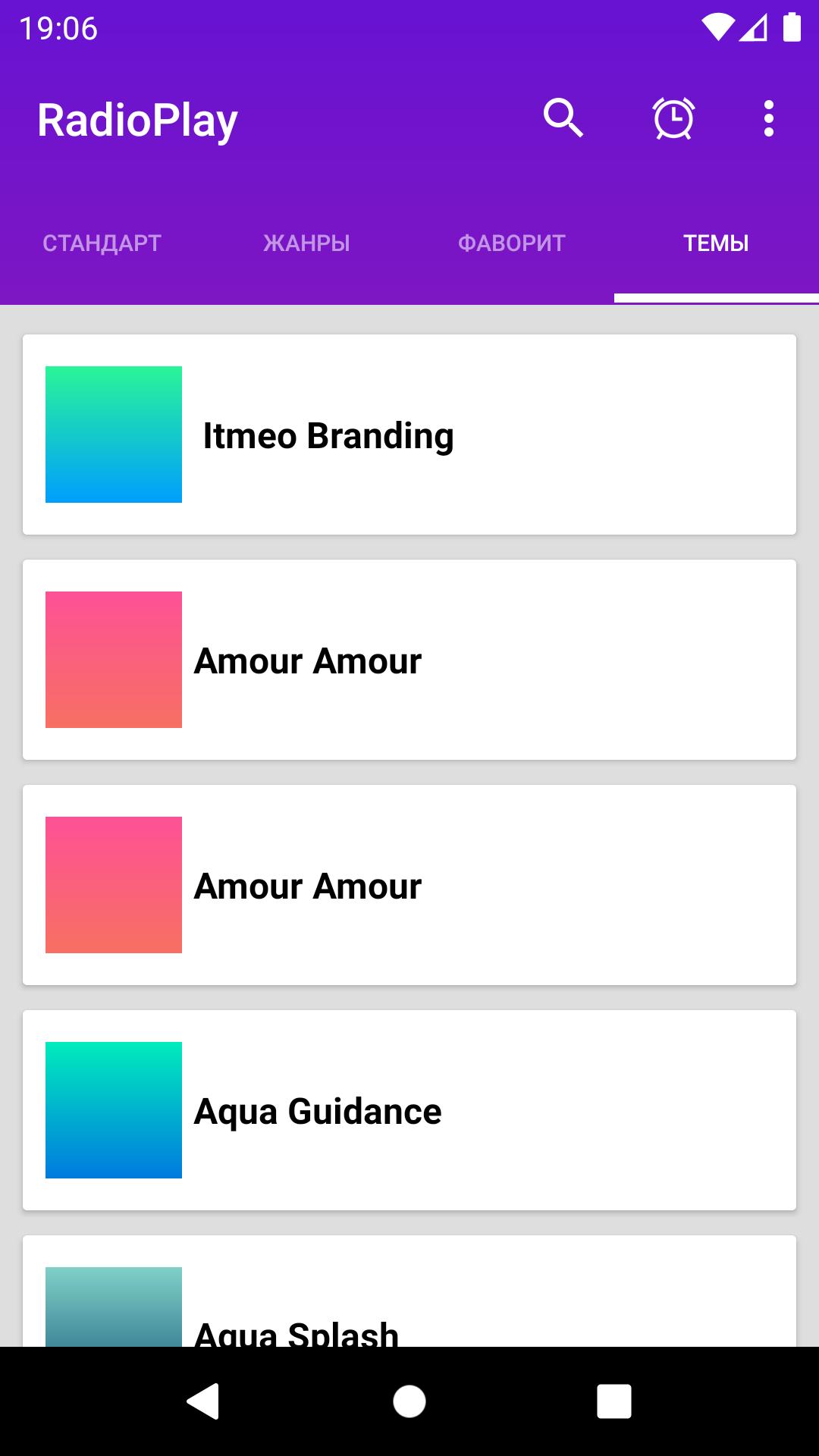Open the three-dot overflow menu
The width and height of the screenshot is (819, 1456).
tap(769, 119)
